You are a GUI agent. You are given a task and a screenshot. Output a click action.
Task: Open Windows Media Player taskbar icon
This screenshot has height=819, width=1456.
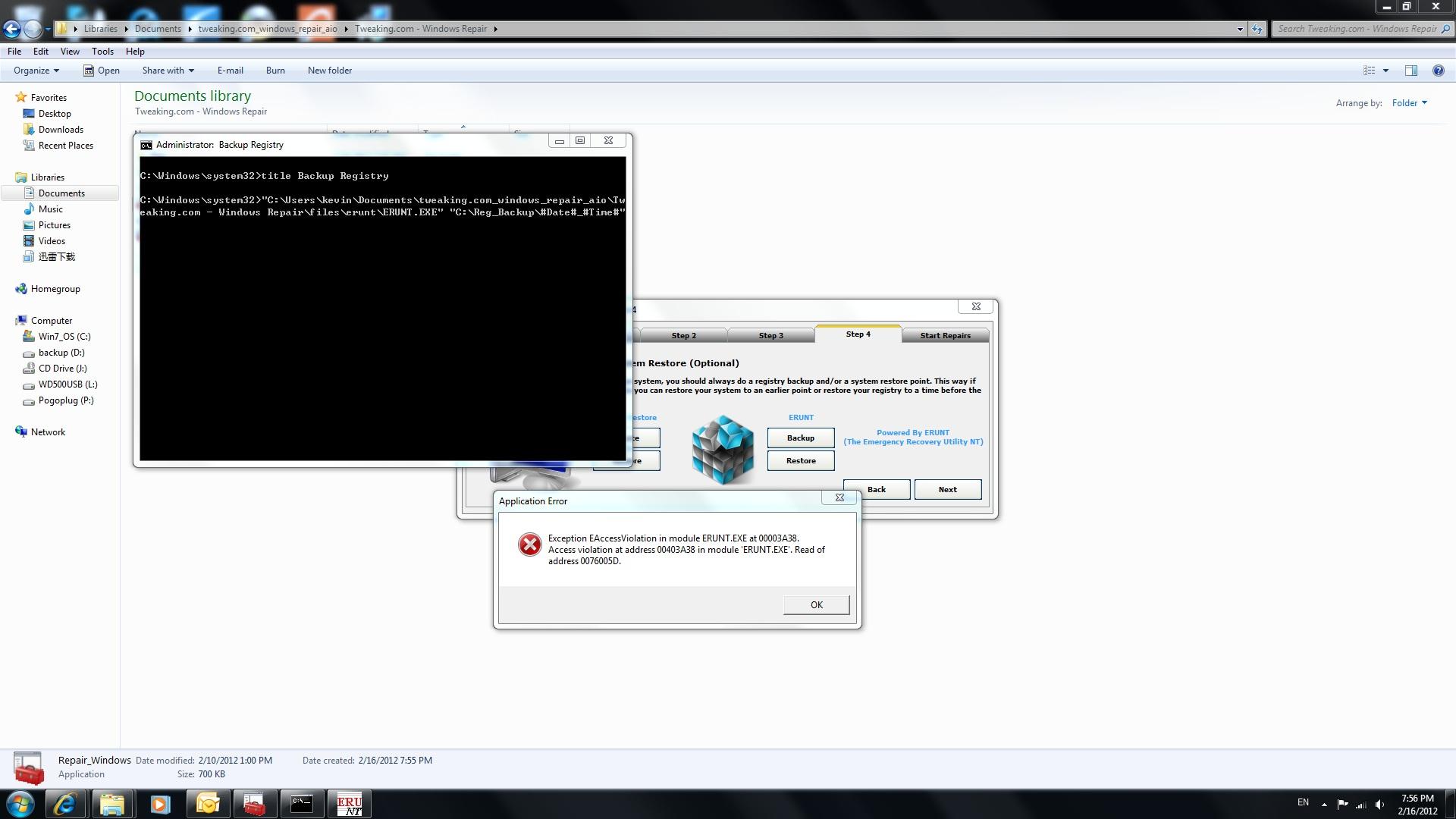point(160,805)
